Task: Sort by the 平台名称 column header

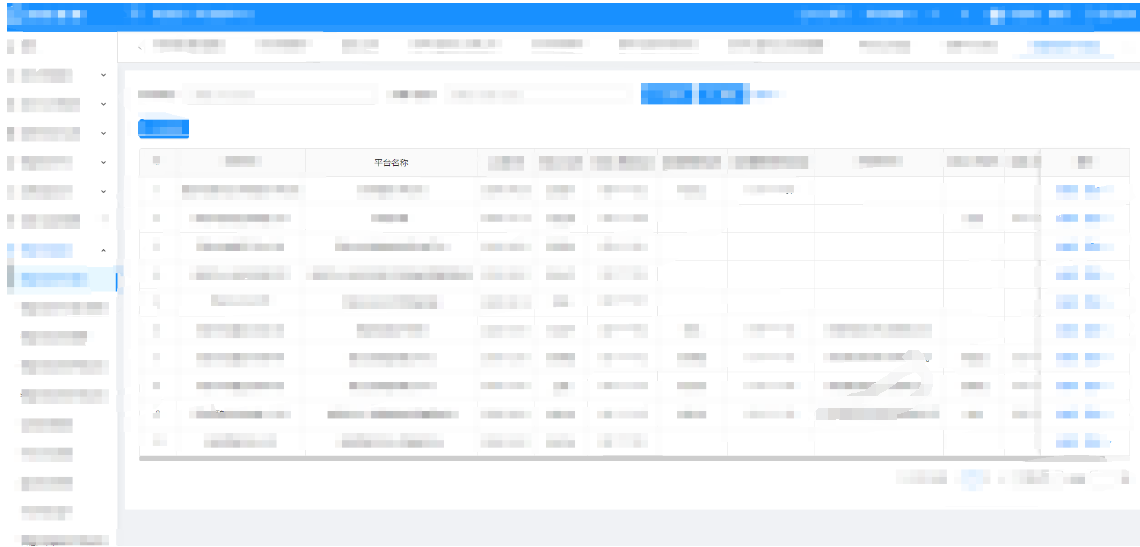Action: (391, 162)
